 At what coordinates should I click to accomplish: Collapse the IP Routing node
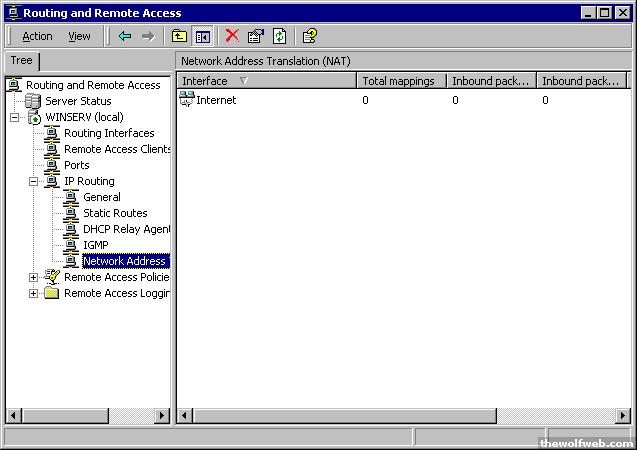(33, 181)
